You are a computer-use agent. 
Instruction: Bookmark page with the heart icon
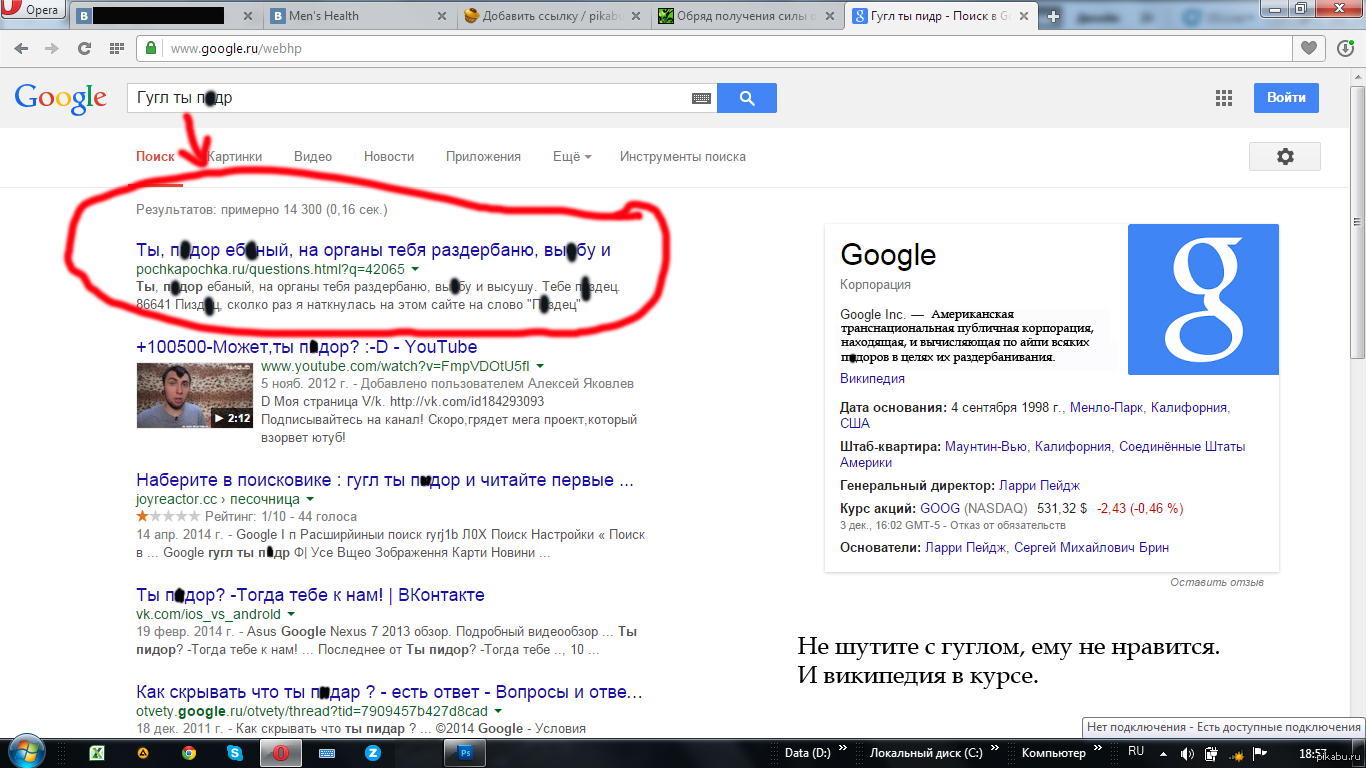coord(1307,48)
